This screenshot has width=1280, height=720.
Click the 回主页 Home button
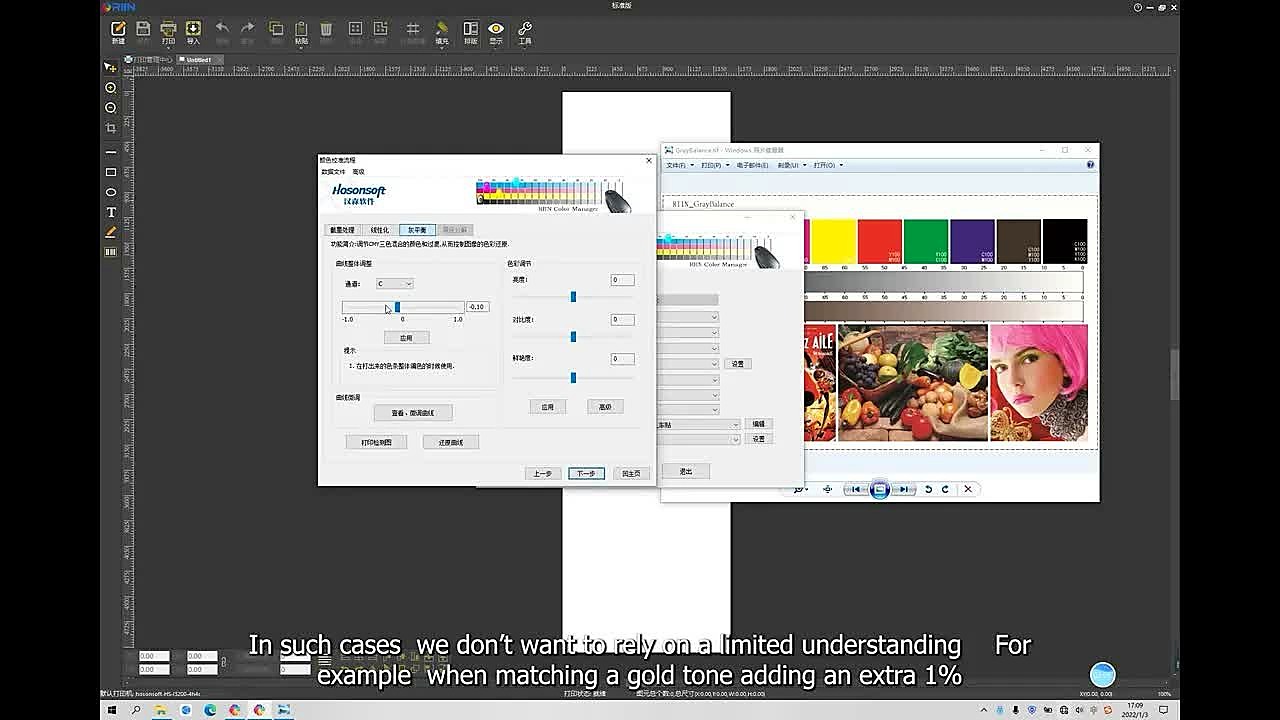[631, 473]
